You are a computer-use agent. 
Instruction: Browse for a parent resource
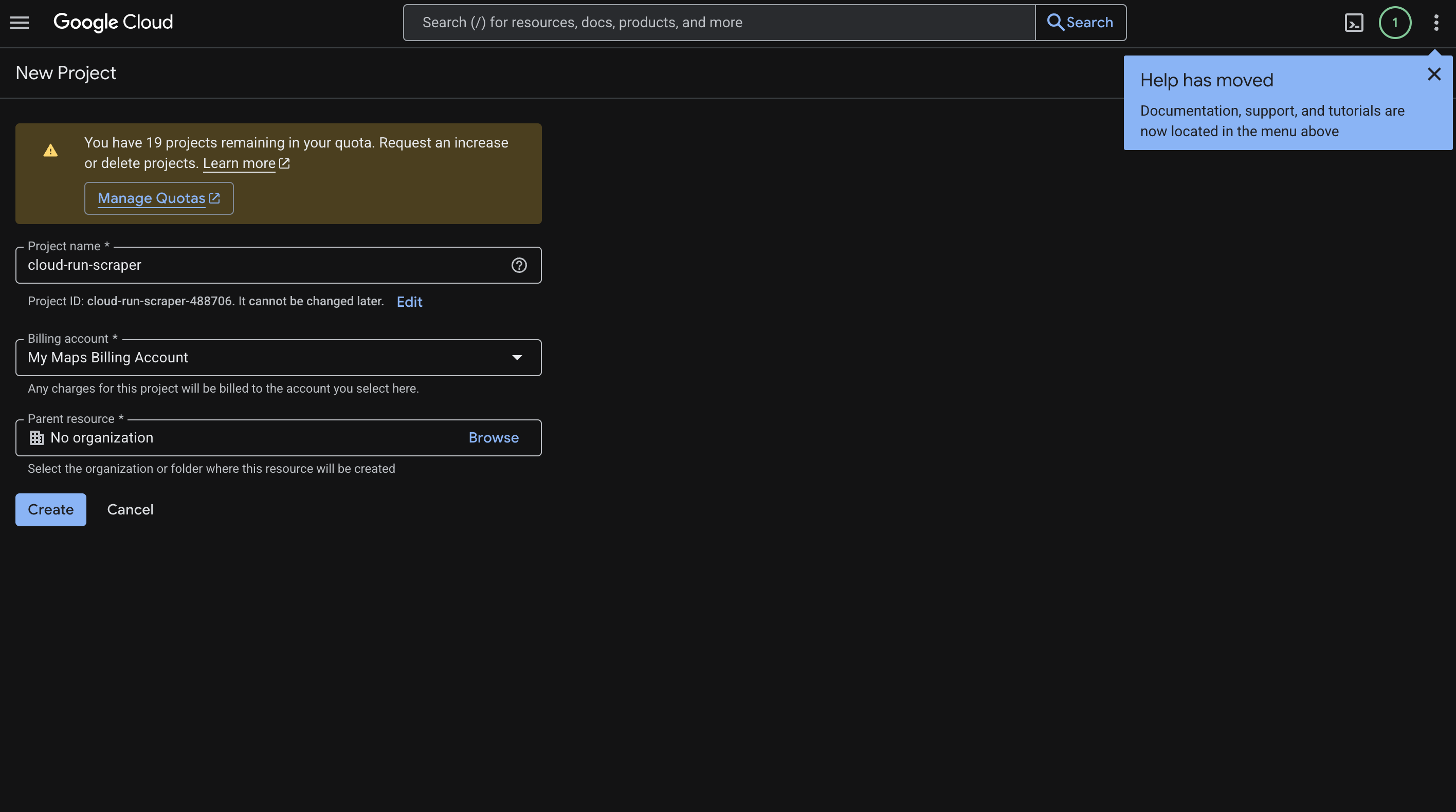click(493, 438)
